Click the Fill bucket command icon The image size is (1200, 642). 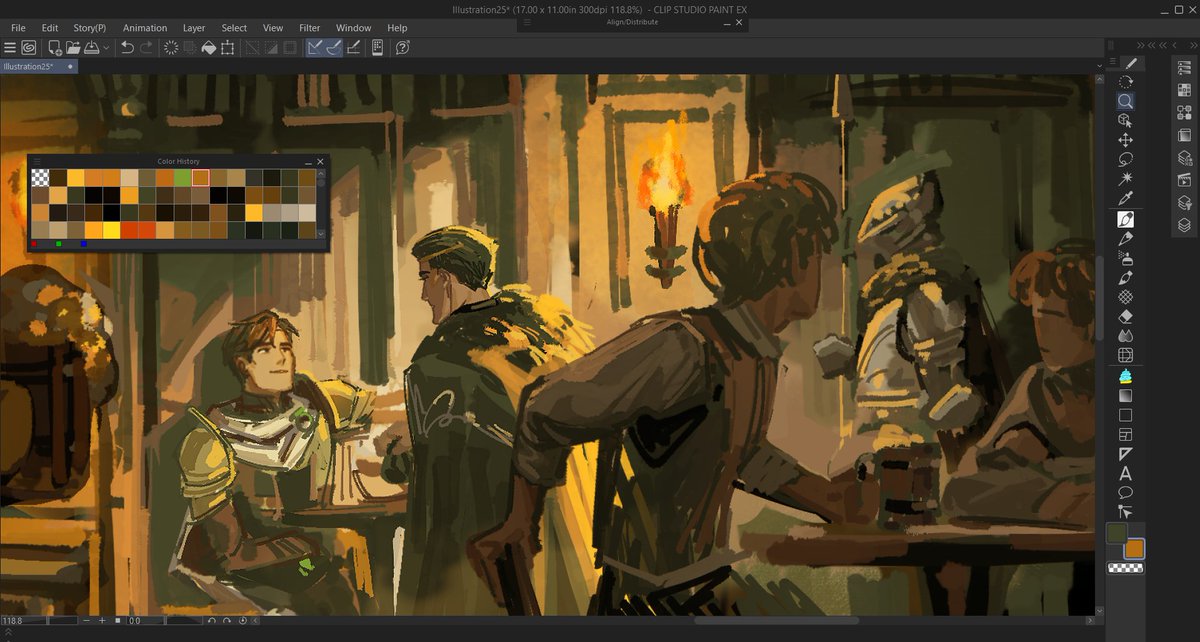(x=209, y=47)
